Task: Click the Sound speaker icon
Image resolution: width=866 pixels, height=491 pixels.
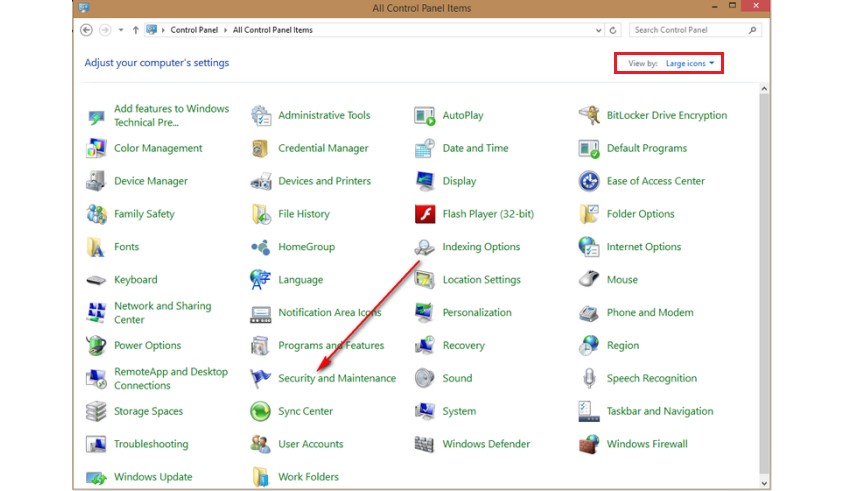Action: point(425,378)
